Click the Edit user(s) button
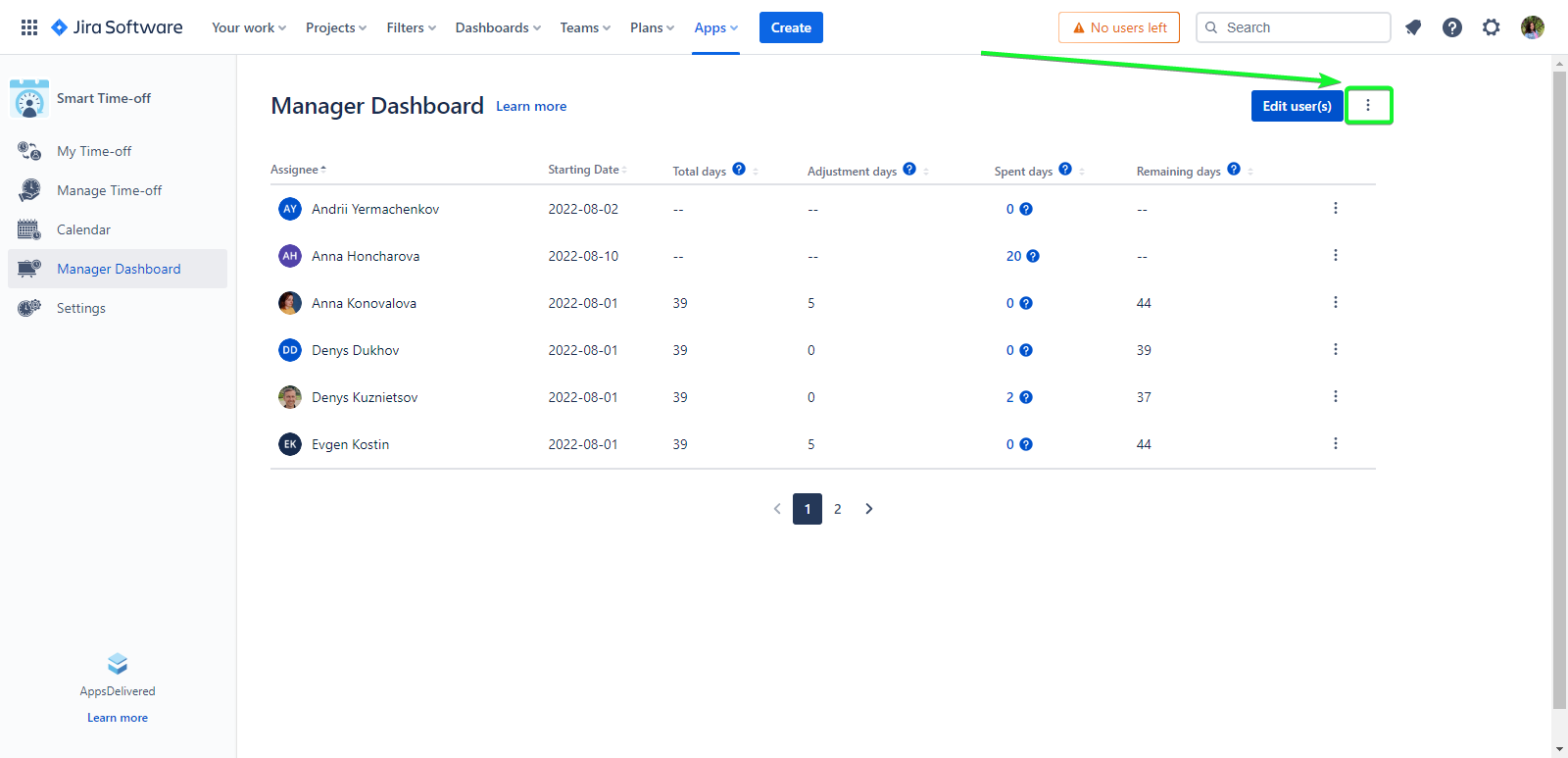 pos(1297,106)
